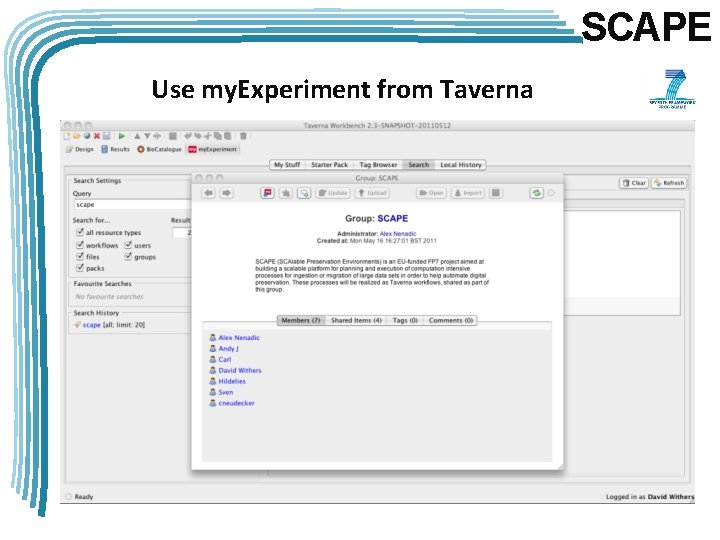Click the favourite star icon in popup toolbar
This screenshot has height=540, width=720.
pyautogui.click(x=286, y=193)
